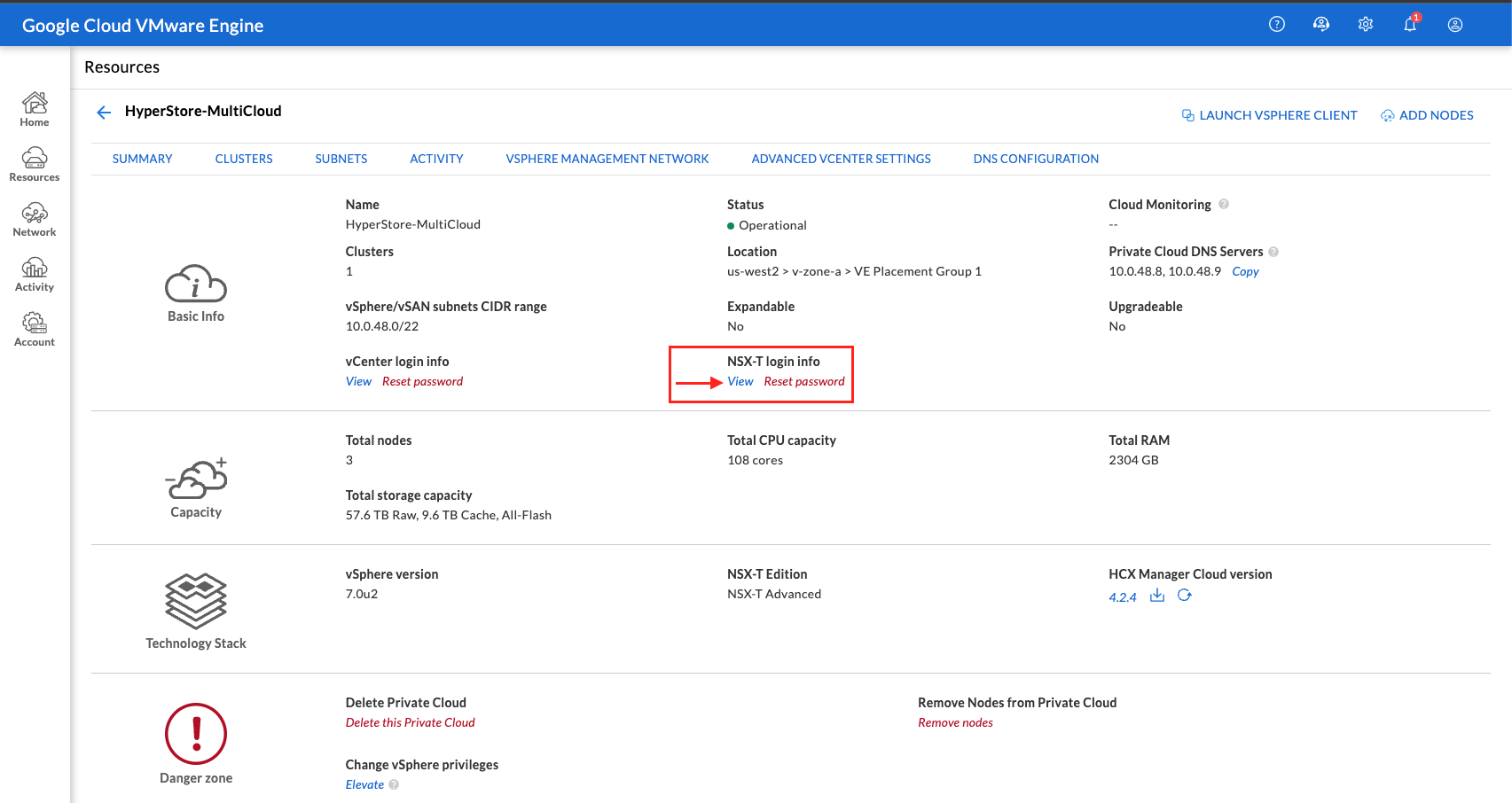Screen dimensions: 1512x803
Task: Copy the Private Cloud DNS servers
Action: tap(1245, 271)
